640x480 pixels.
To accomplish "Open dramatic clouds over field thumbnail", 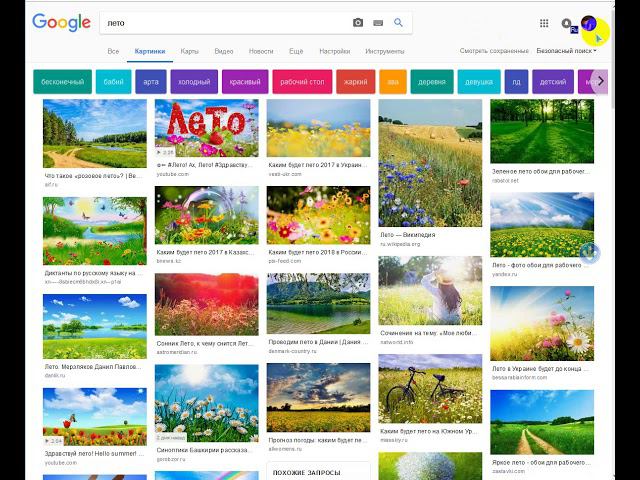I will point(318,398).
